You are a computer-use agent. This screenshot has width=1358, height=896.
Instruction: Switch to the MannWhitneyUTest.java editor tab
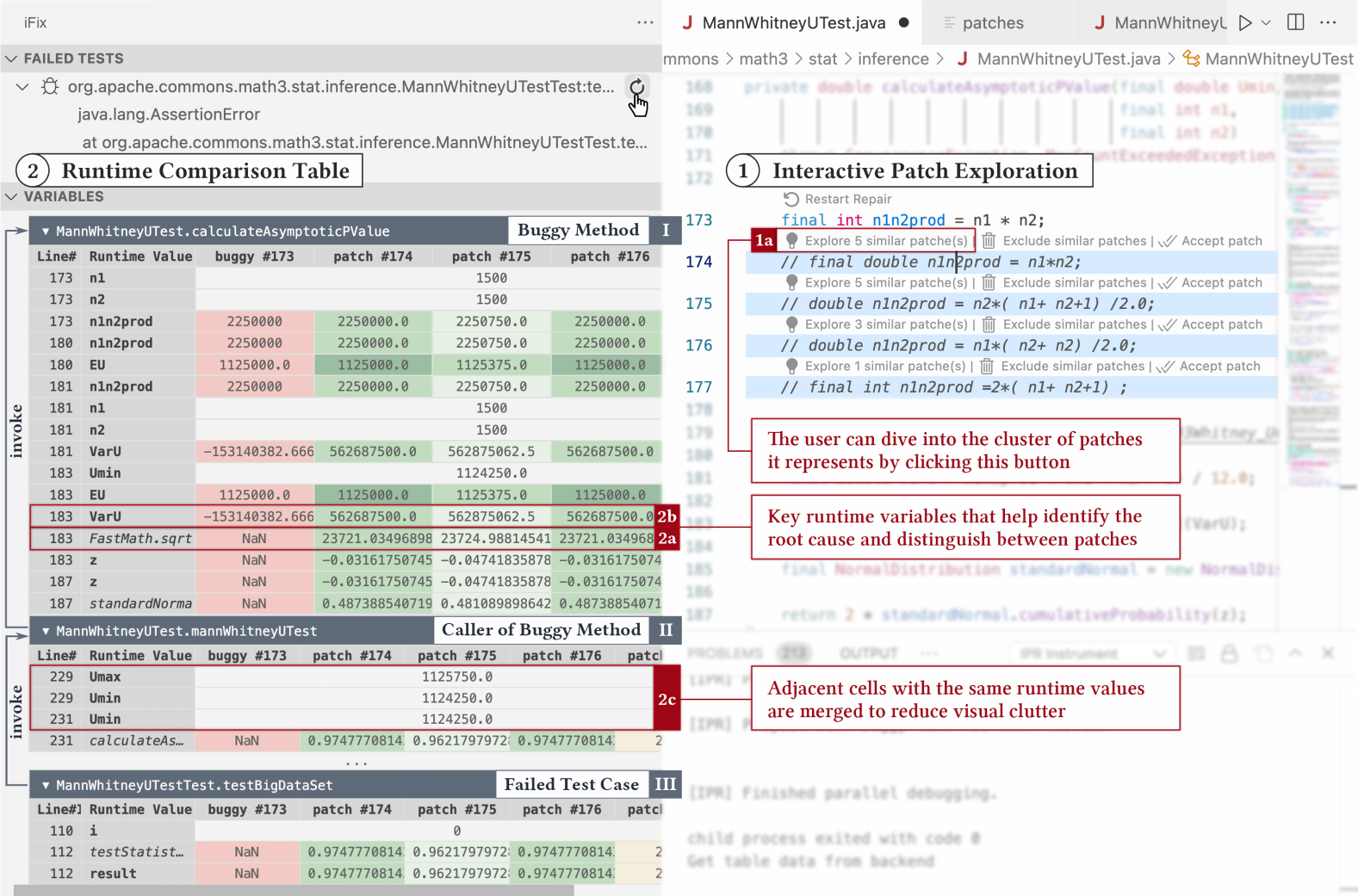pos(794,23)
